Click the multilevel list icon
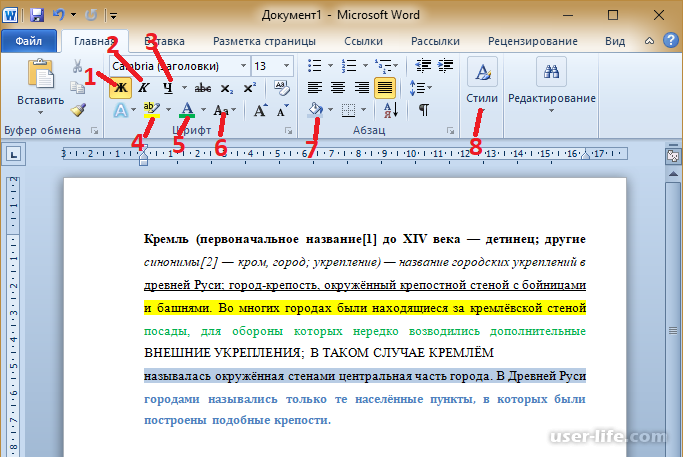Viewport: 683px width, 457px height. [383, 66]
